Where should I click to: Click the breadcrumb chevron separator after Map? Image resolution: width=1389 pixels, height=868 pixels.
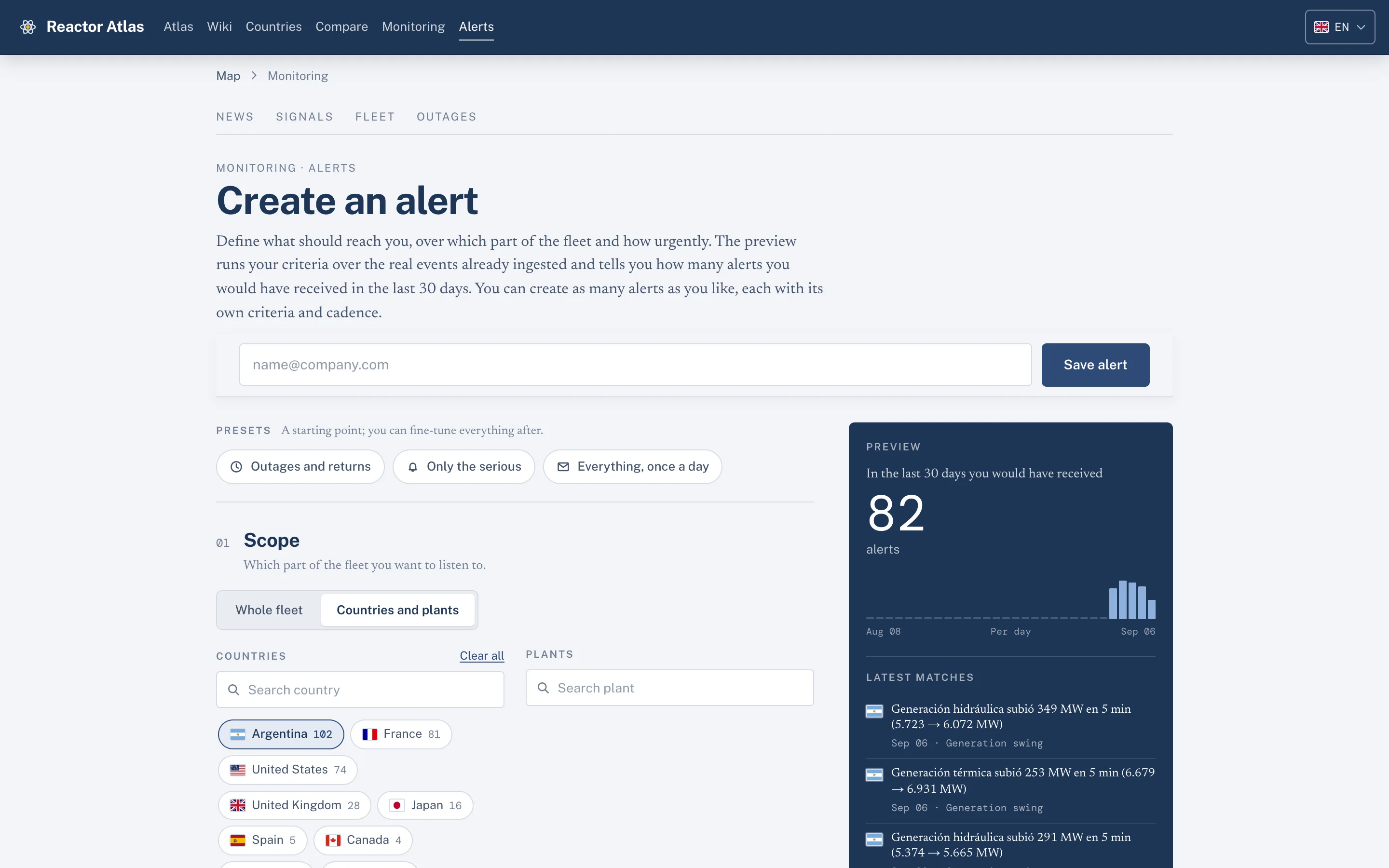[x=254, y=76]
